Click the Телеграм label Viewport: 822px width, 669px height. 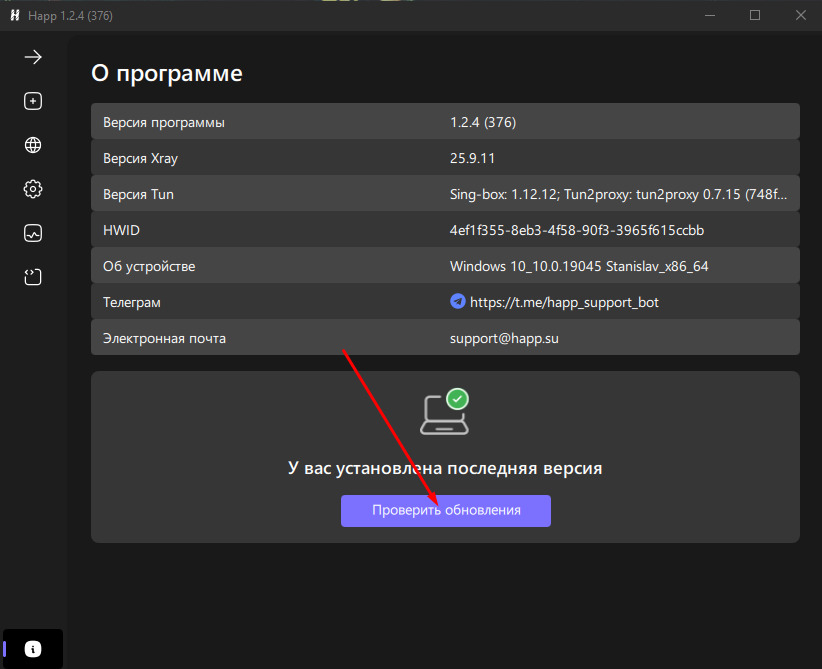[132, 303]
